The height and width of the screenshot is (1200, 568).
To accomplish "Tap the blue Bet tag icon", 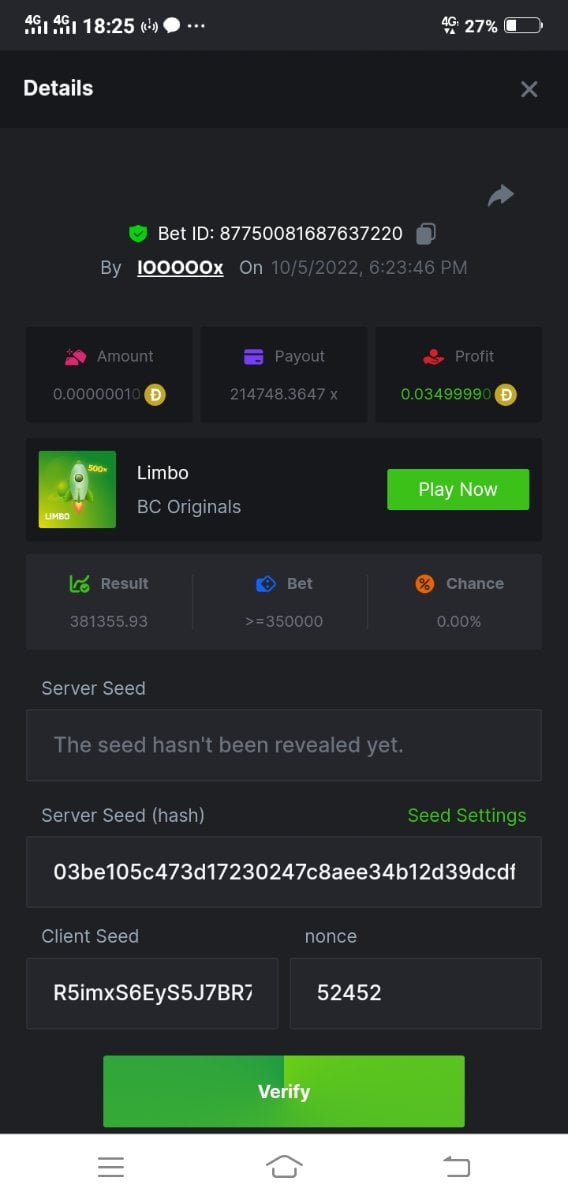I will coord(266,584).
